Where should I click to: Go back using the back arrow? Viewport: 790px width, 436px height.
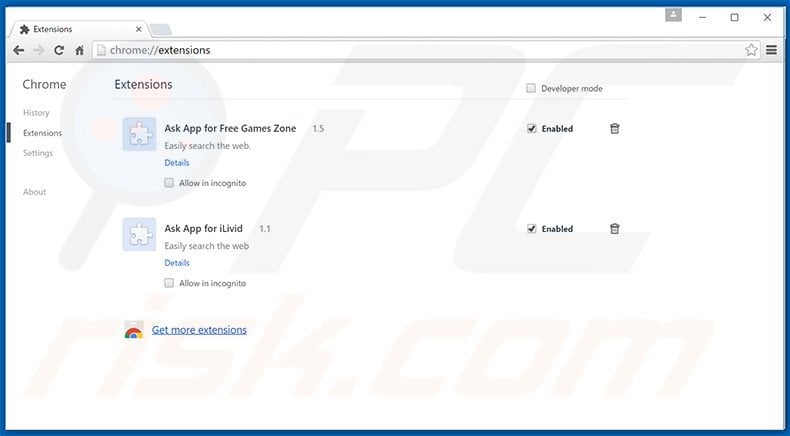19,50
